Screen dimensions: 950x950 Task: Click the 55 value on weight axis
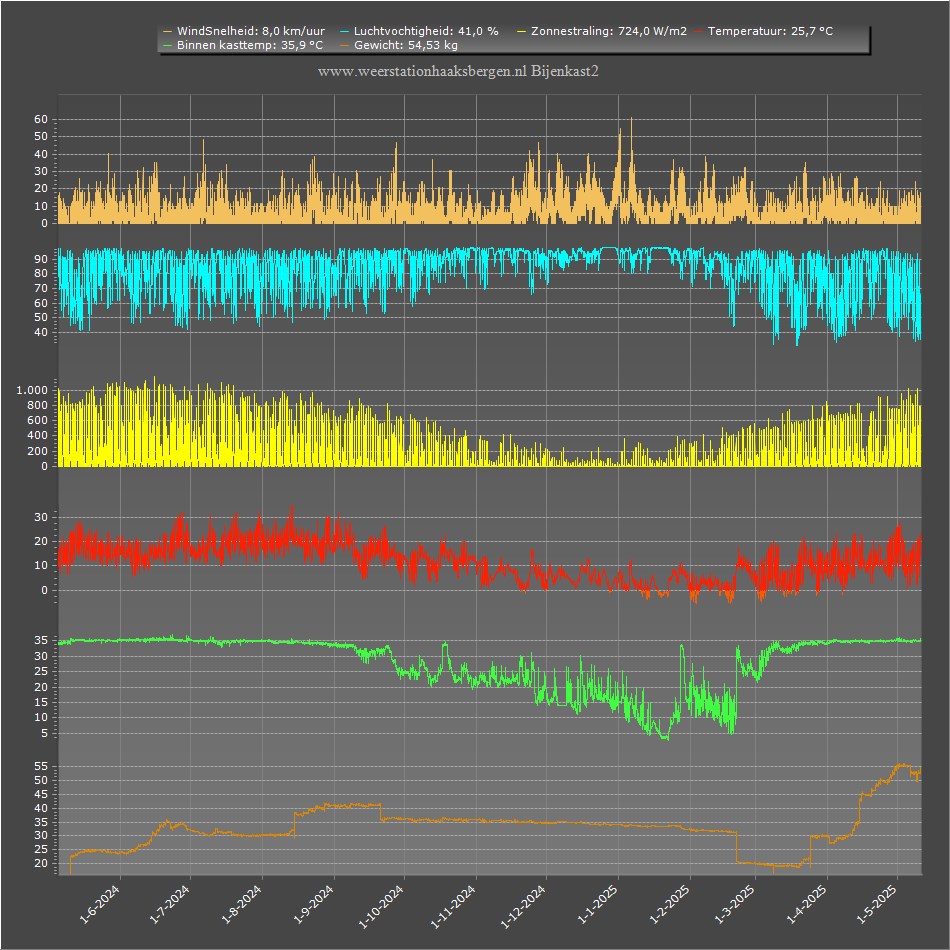[x=41, y=766]
